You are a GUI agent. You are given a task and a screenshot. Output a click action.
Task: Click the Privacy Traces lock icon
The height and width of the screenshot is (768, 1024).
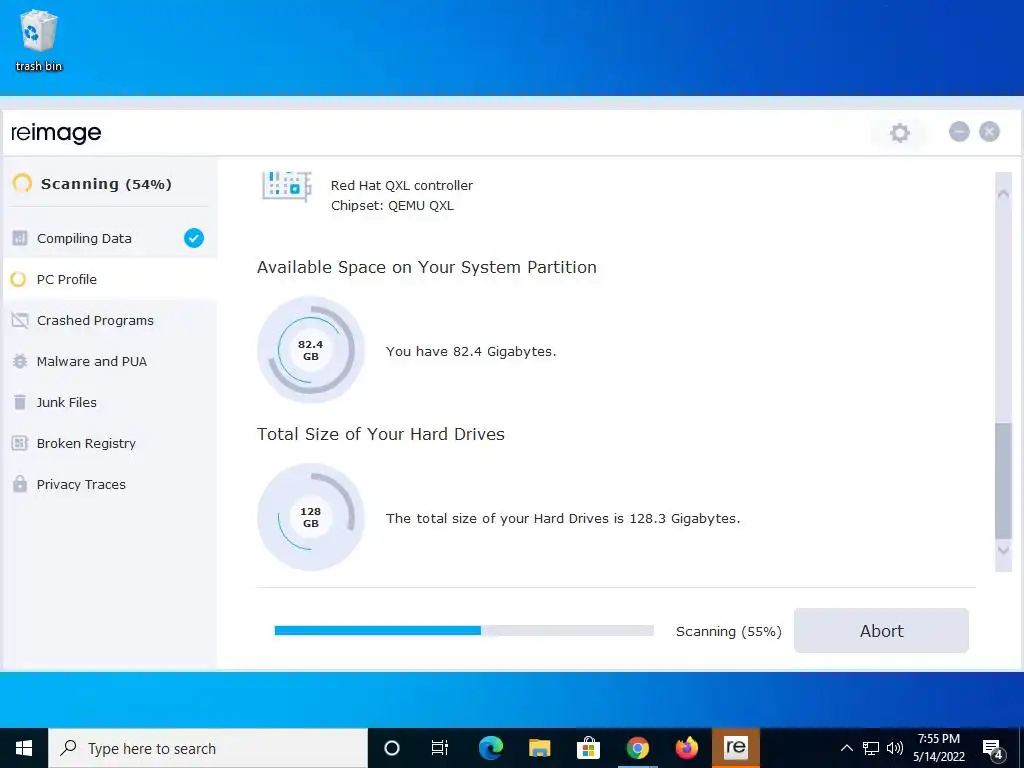tap(20, 484)
